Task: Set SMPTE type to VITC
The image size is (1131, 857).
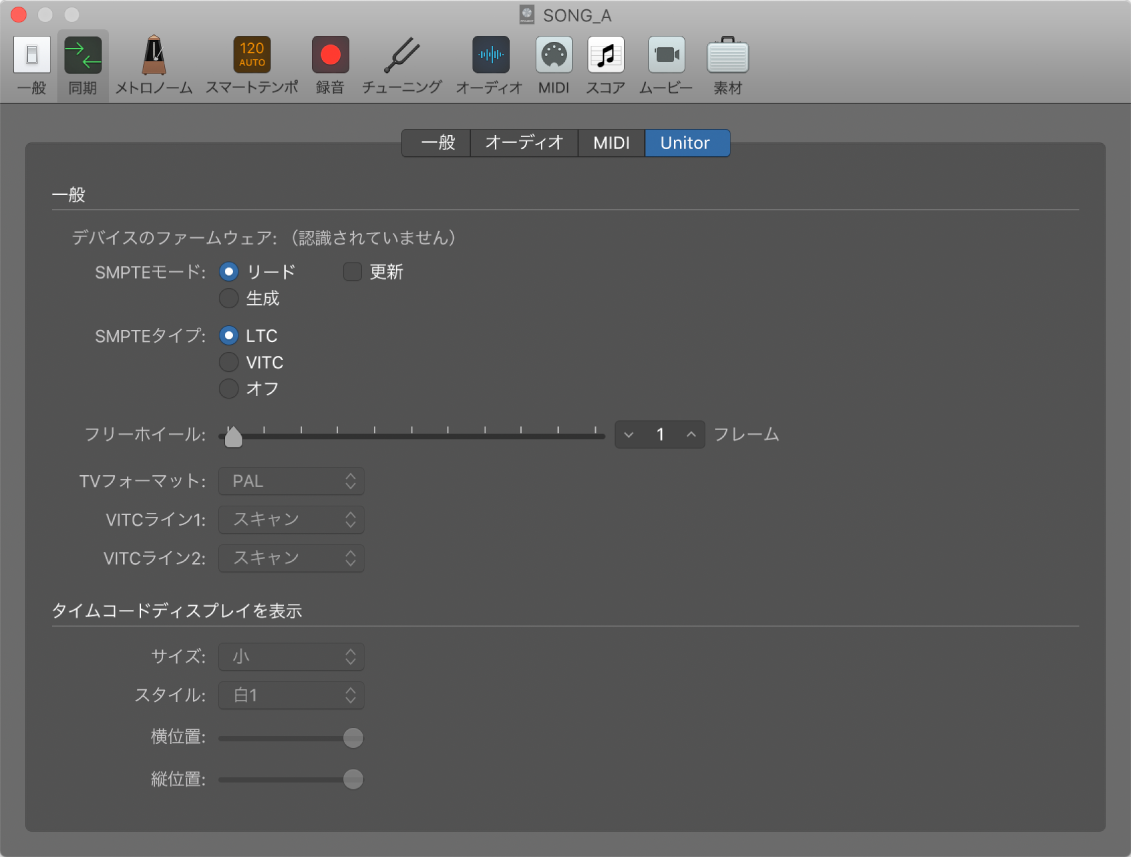Action: pyautogui.click(x=229, y=362)
